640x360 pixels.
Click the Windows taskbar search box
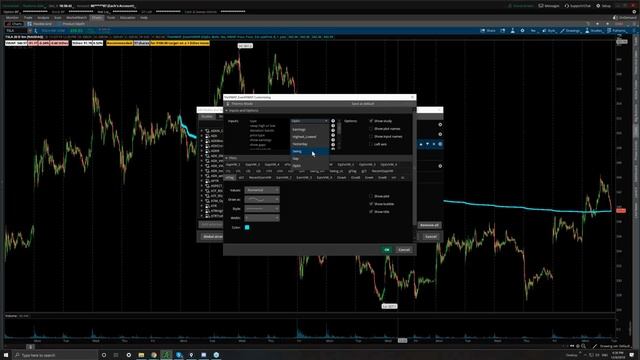pos(55,355)
